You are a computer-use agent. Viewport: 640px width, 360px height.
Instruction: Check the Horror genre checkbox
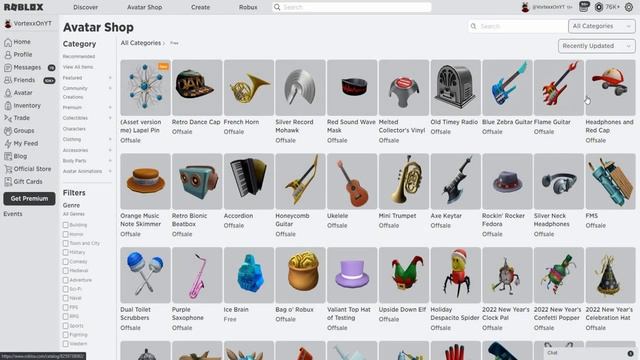pos(65,234)
